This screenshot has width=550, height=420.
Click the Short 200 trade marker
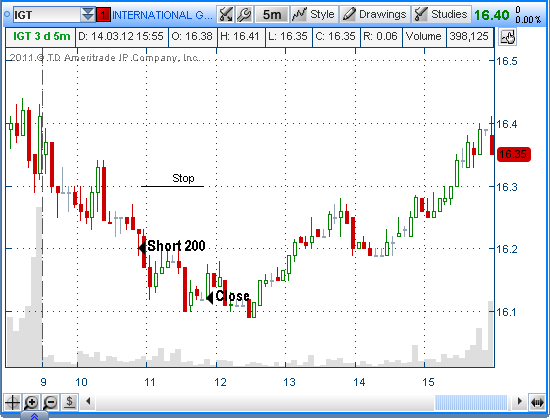(x=172, y=246)
